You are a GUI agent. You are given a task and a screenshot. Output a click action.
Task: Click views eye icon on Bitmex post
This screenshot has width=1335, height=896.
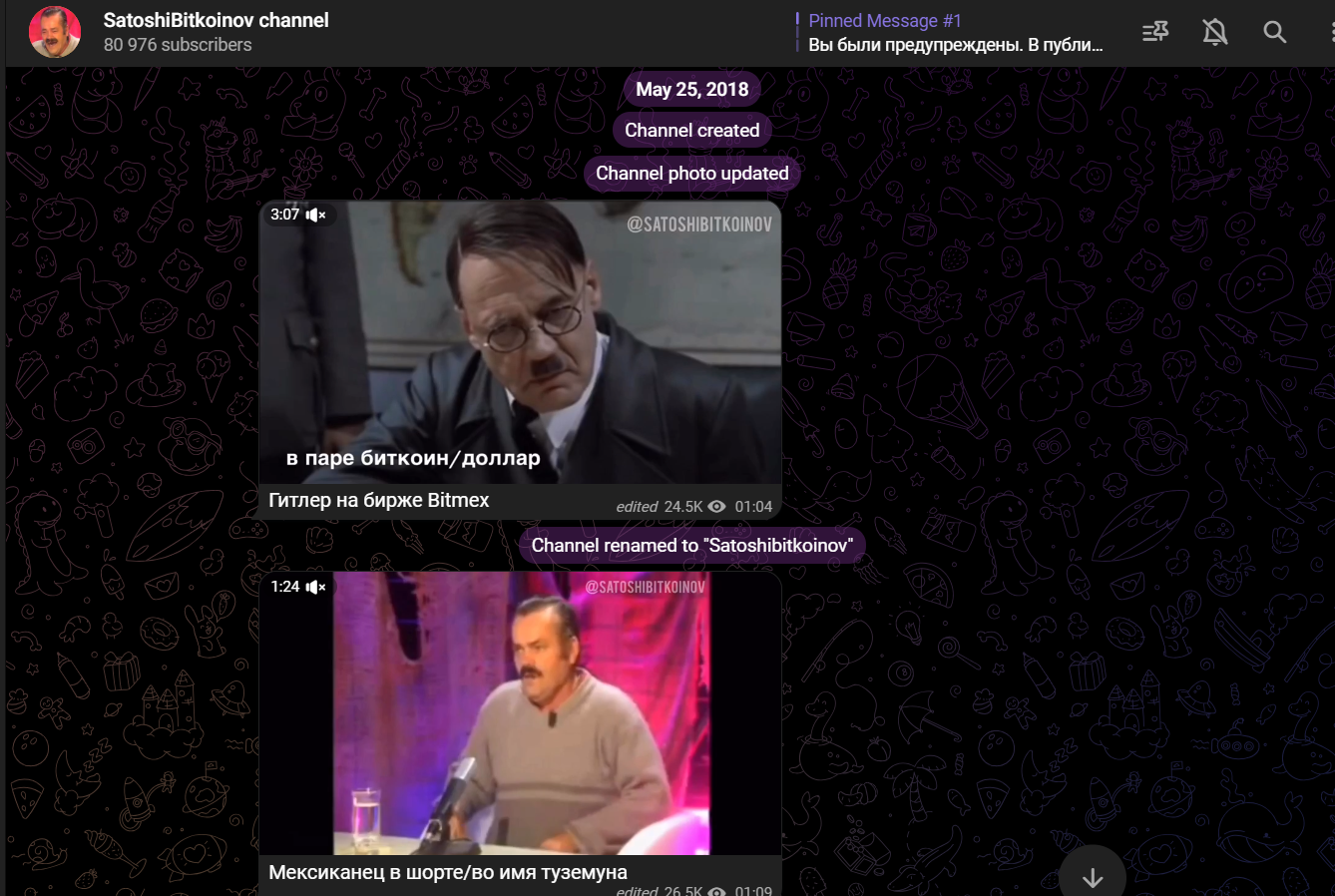pyautogui.click(x=716, y=507)
